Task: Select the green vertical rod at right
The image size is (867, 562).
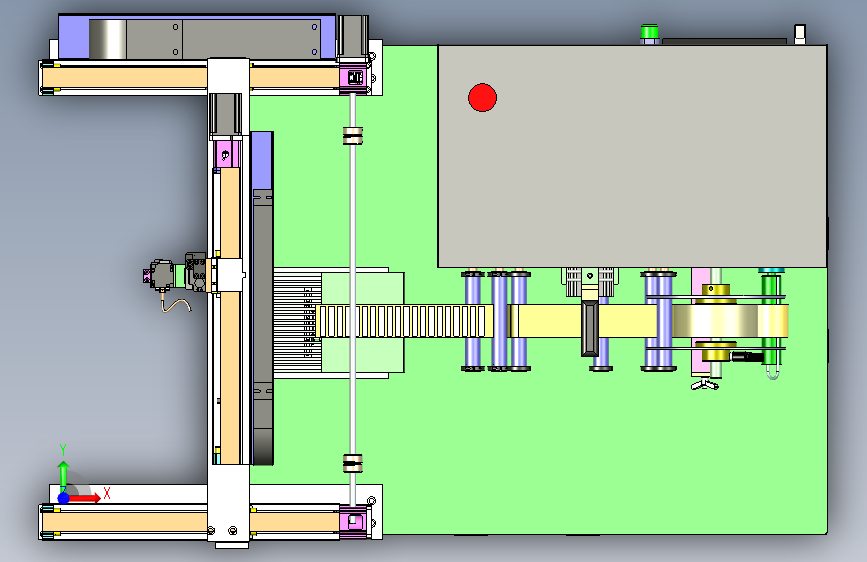Action: pos(769,320)
